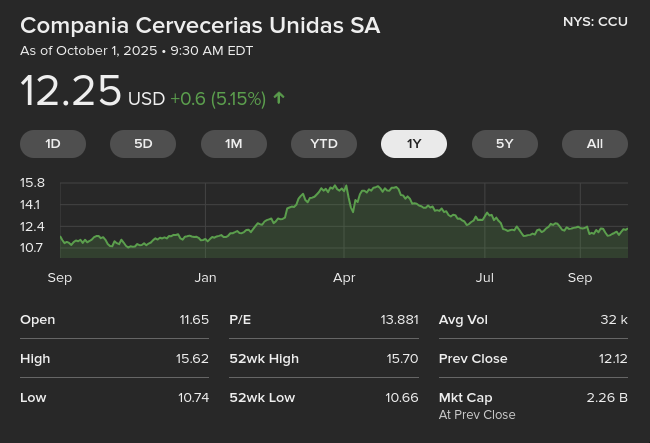The width and height of the screenshot is (650, 443).
Task: Click the P/E ratio row
Action: point(323,320)
